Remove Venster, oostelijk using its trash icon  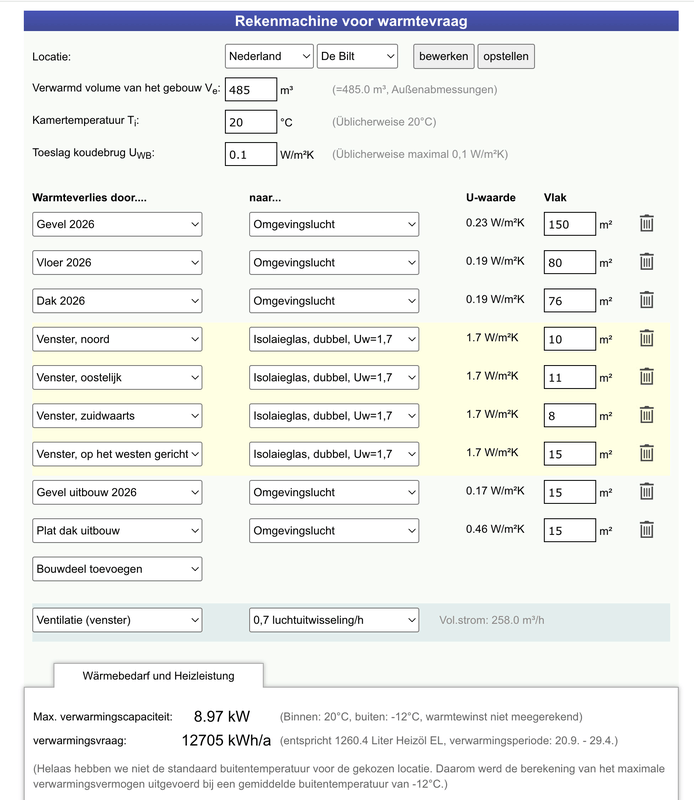[647, 377]
